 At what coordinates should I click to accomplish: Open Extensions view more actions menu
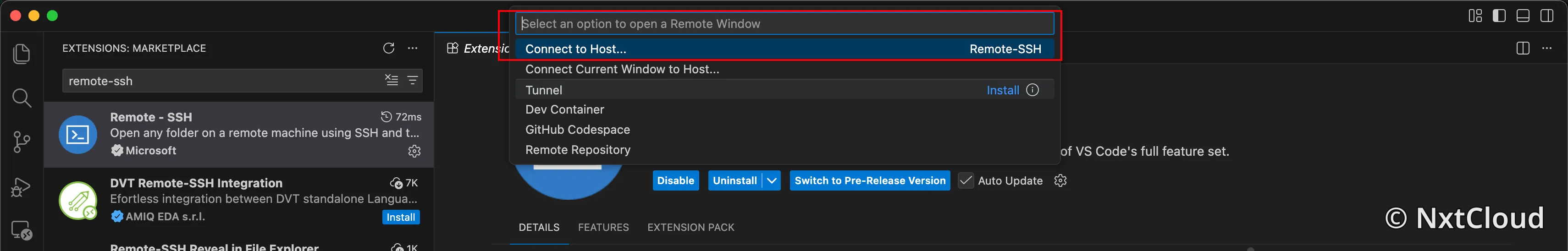(413, 48)
